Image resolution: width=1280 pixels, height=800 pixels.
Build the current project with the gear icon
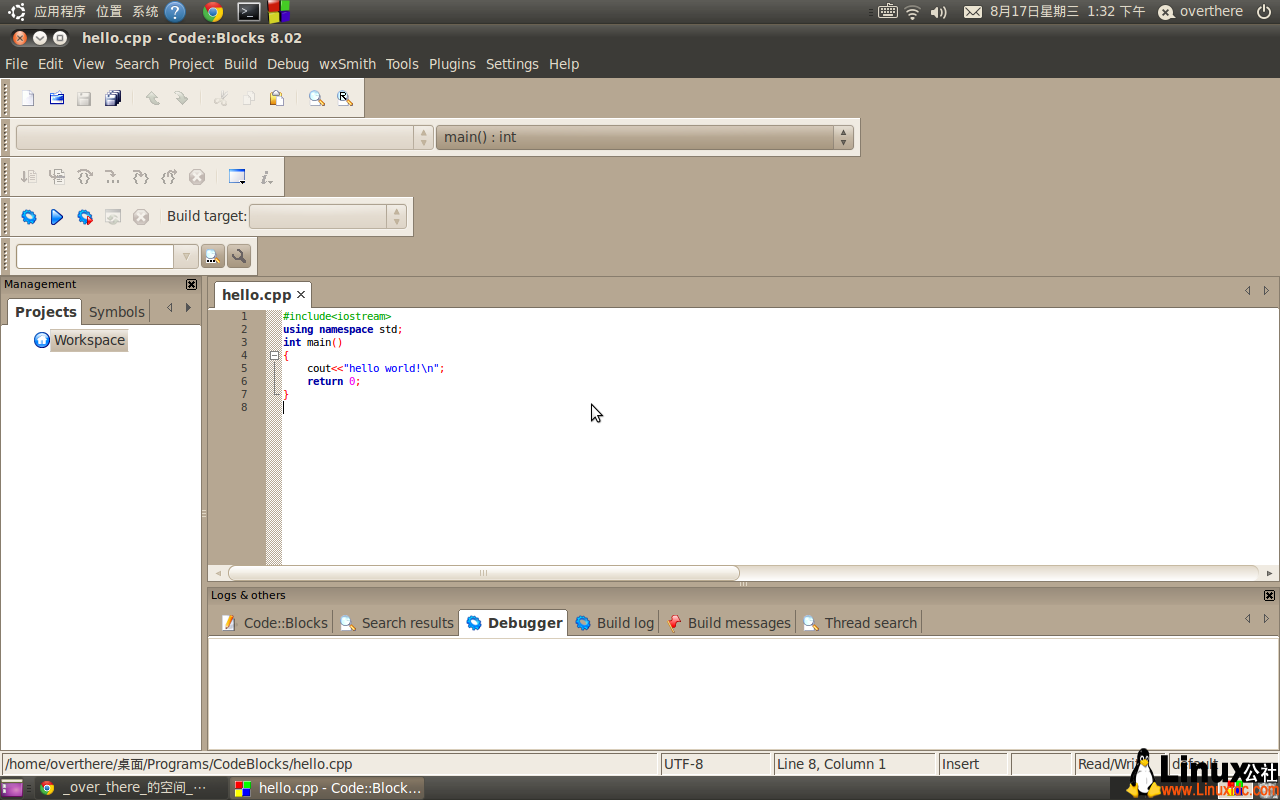(29, 217)
